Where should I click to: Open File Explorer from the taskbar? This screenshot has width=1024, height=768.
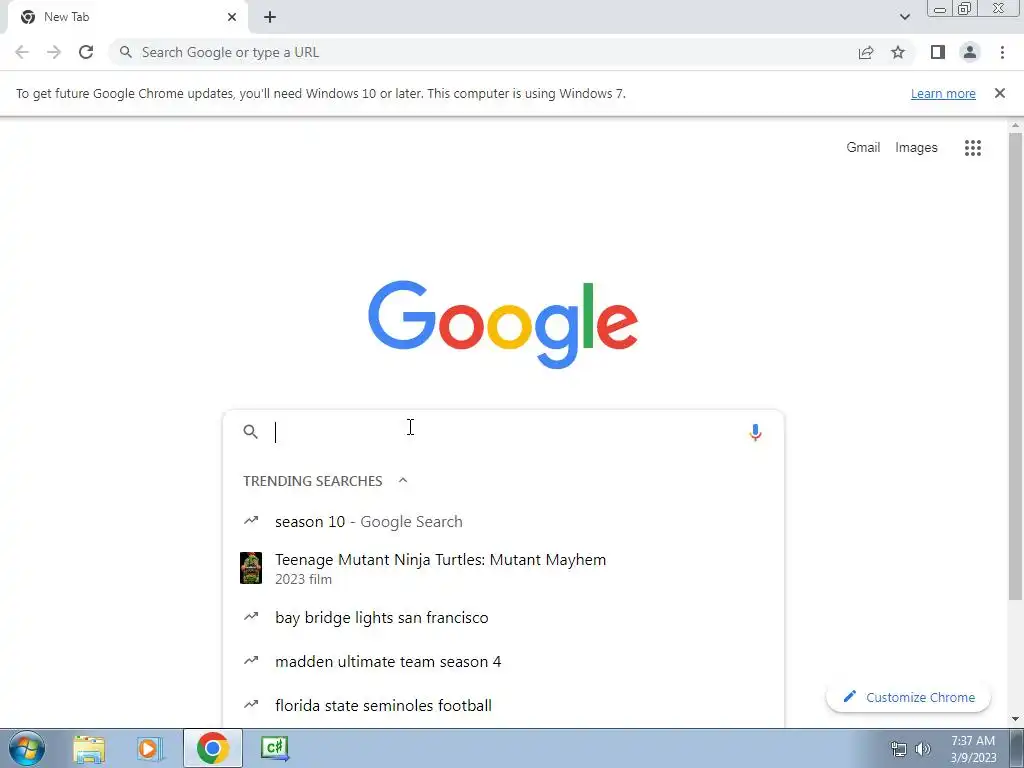pos(89,748)
